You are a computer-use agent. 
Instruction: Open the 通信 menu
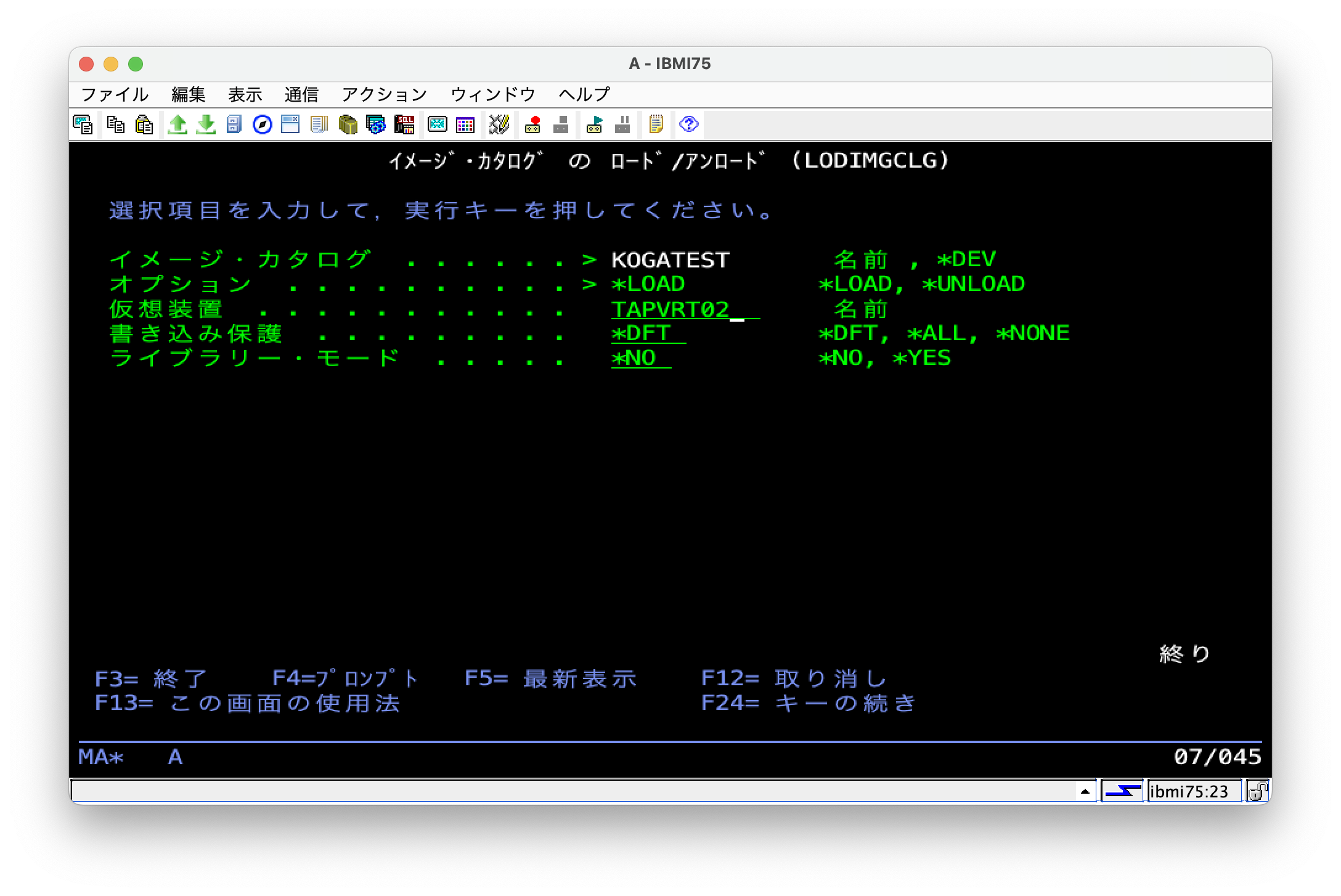coord(301,94)
